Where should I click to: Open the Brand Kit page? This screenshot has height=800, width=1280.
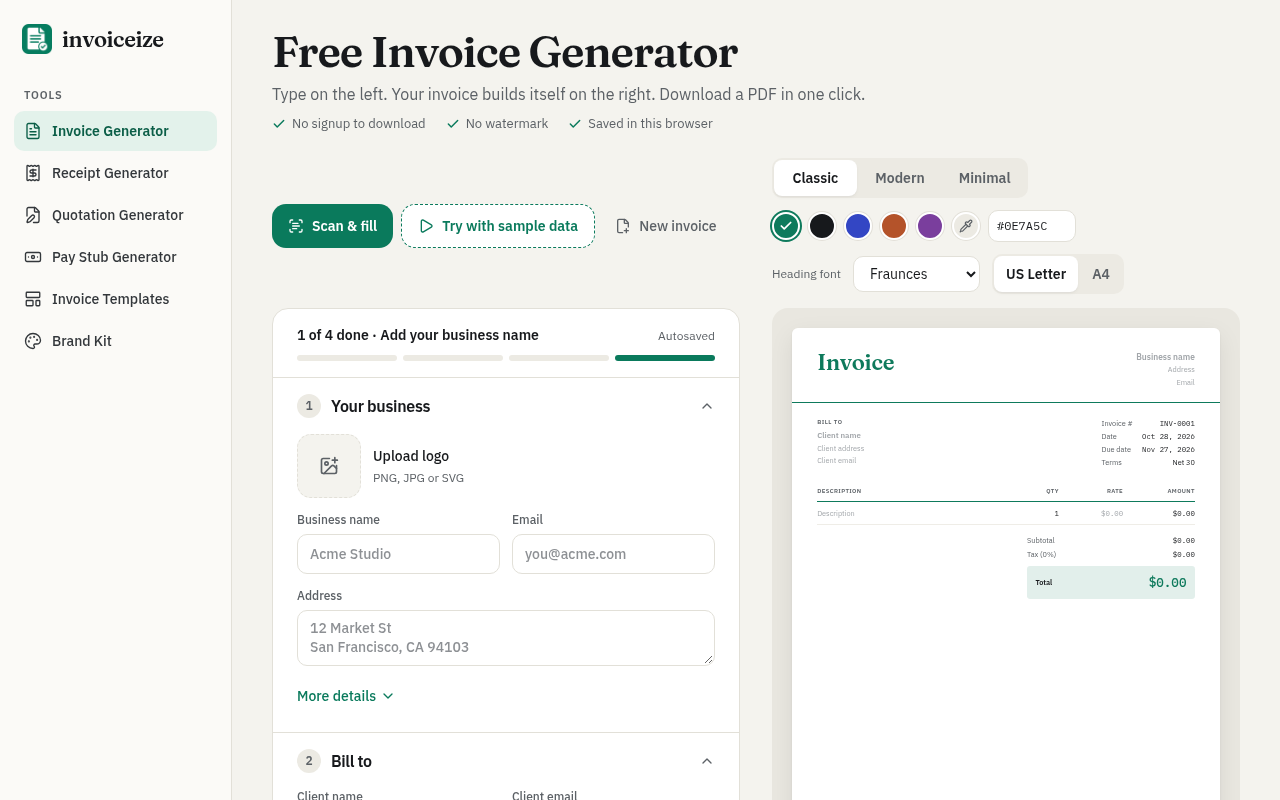tap(115, 341)
